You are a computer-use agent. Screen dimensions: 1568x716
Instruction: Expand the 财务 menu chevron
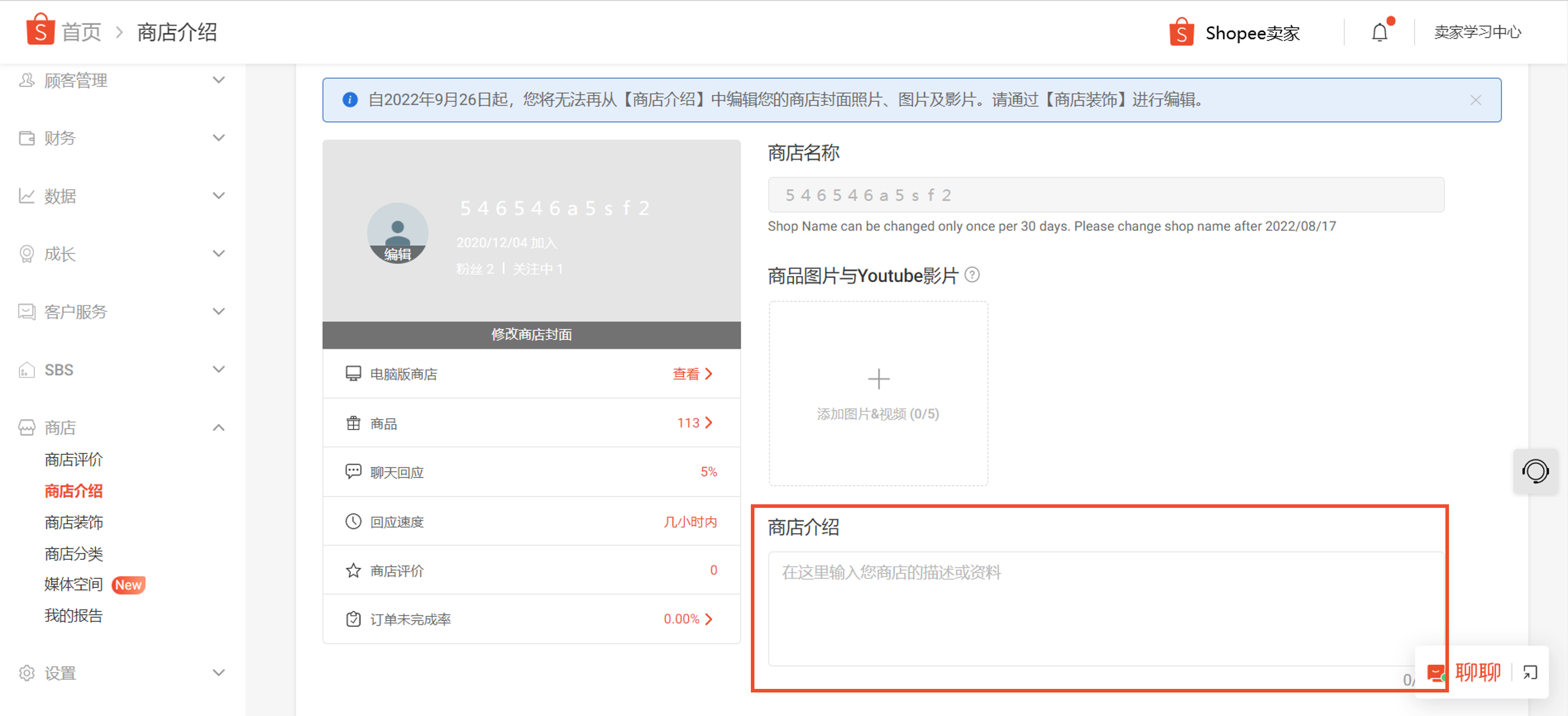(218, 138)
